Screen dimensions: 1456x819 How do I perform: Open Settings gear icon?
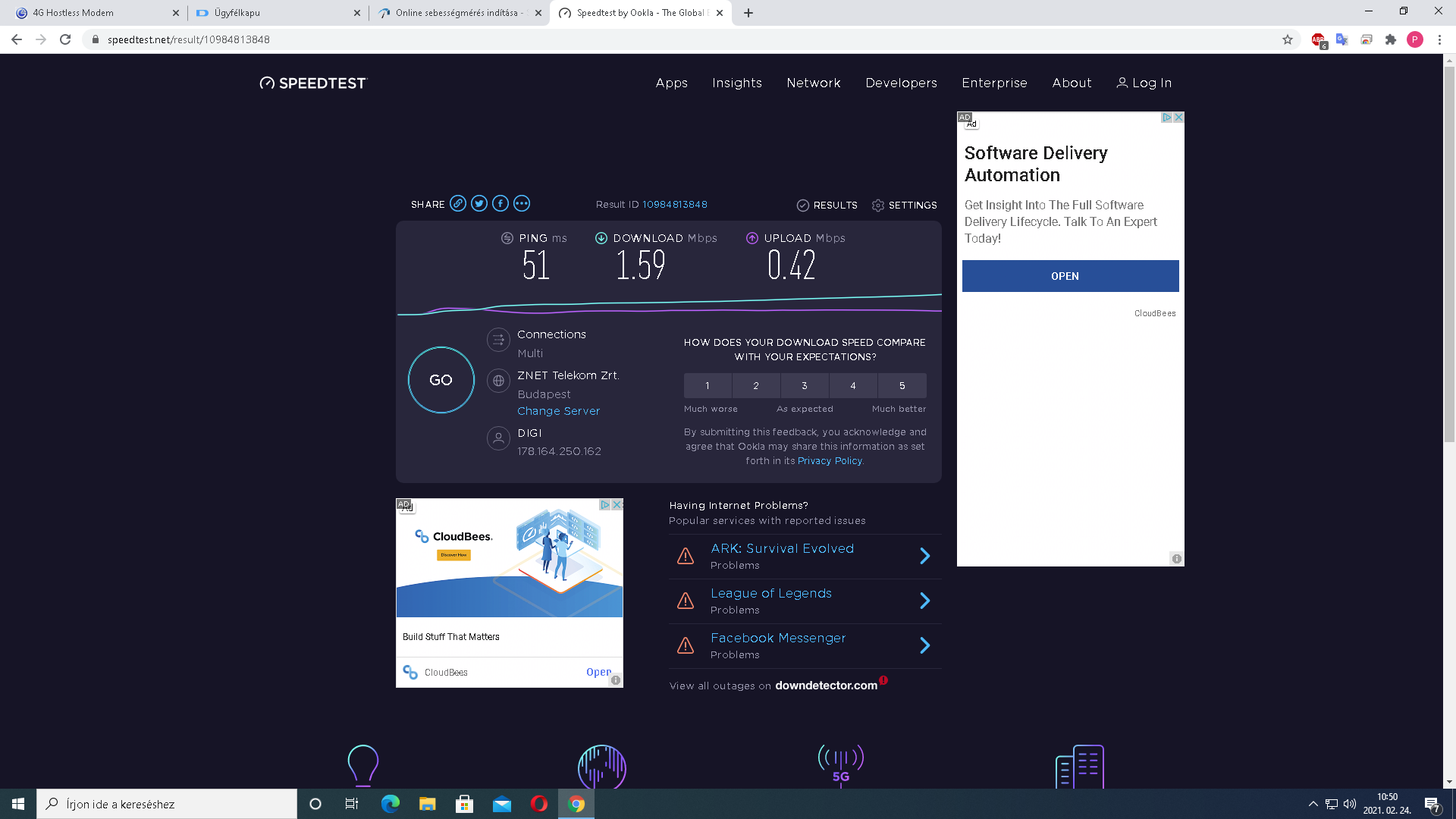[x=878, y=206]
